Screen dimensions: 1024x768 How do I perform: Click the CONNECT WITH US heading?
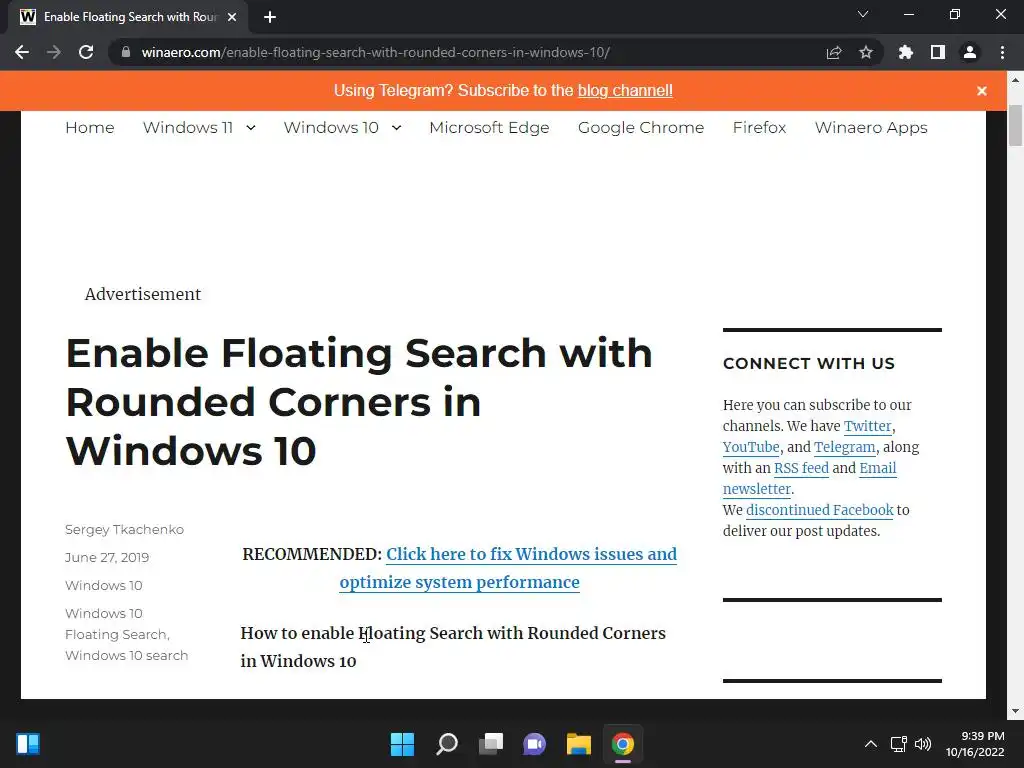(808, 363)
